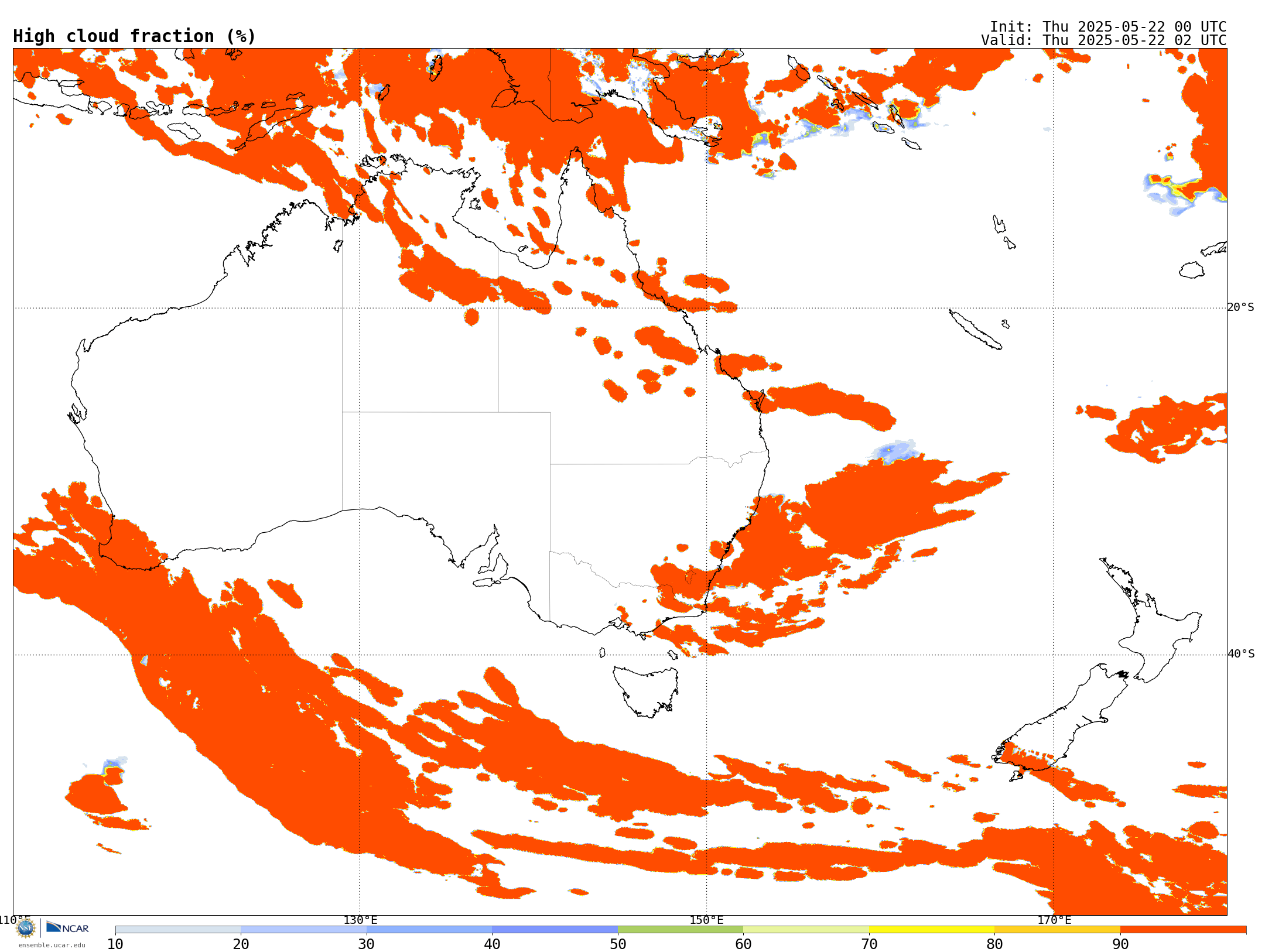Click the "150°E" longitude label
The width and height of the screenshot is (1265, 952).
[706, 920]
